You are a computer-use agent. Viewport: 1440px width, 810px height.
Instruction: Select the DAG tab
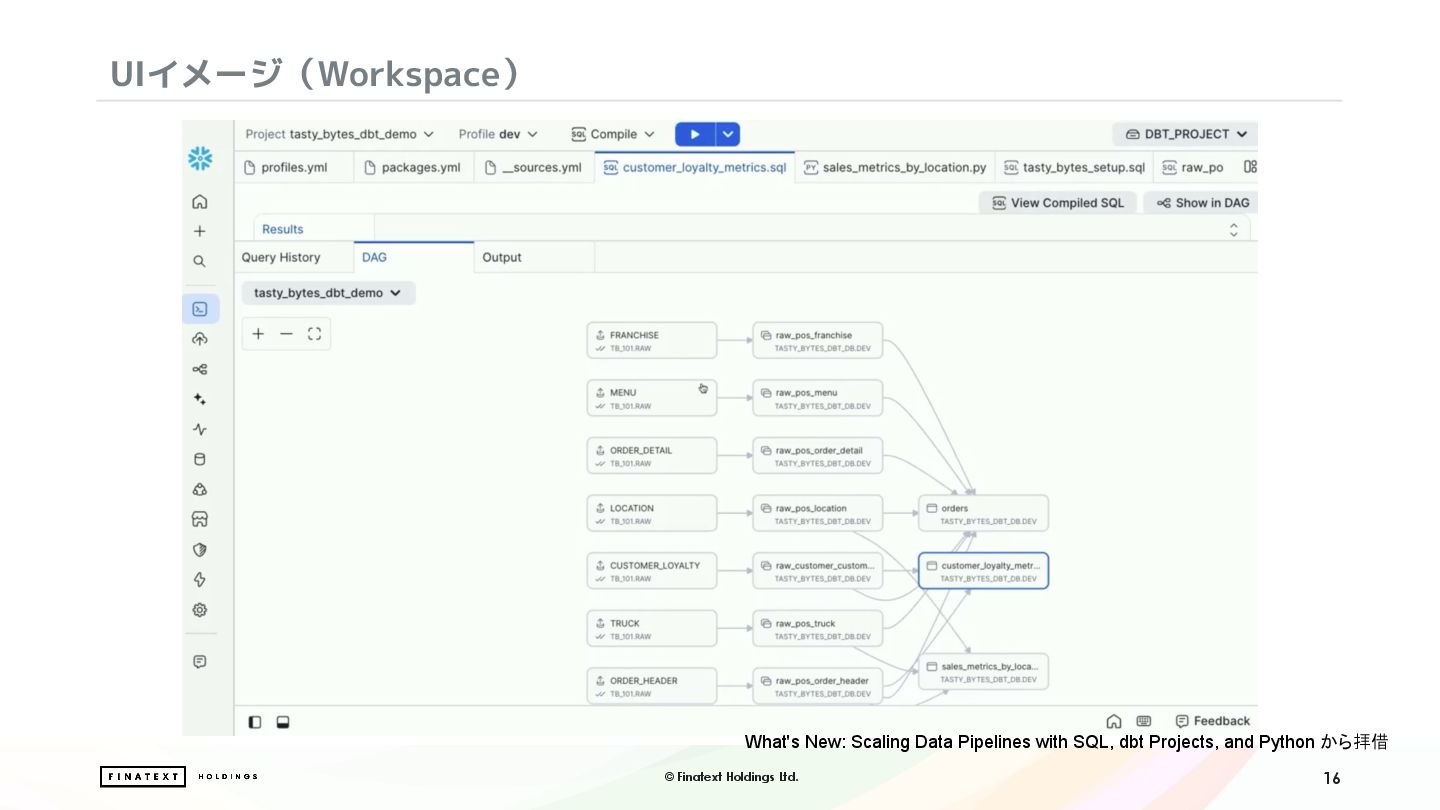[413, 257]
